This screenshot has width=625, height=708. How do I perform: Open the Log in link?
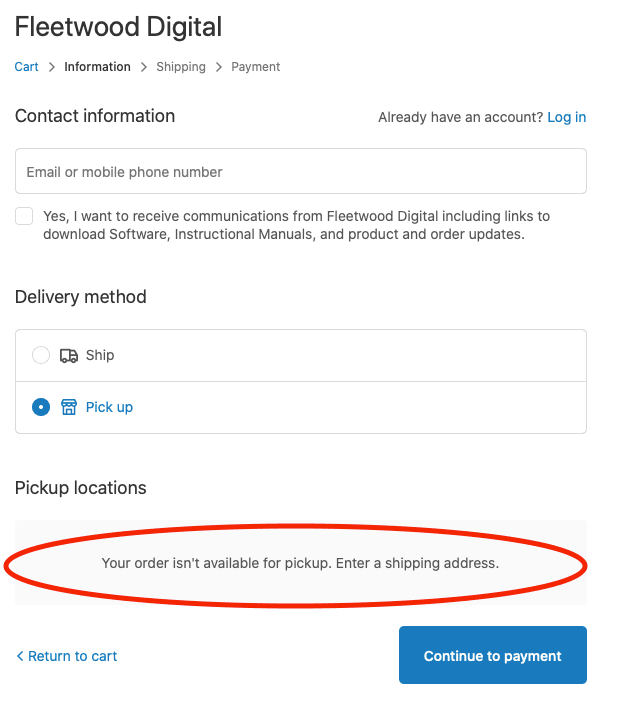pos(567,117)
